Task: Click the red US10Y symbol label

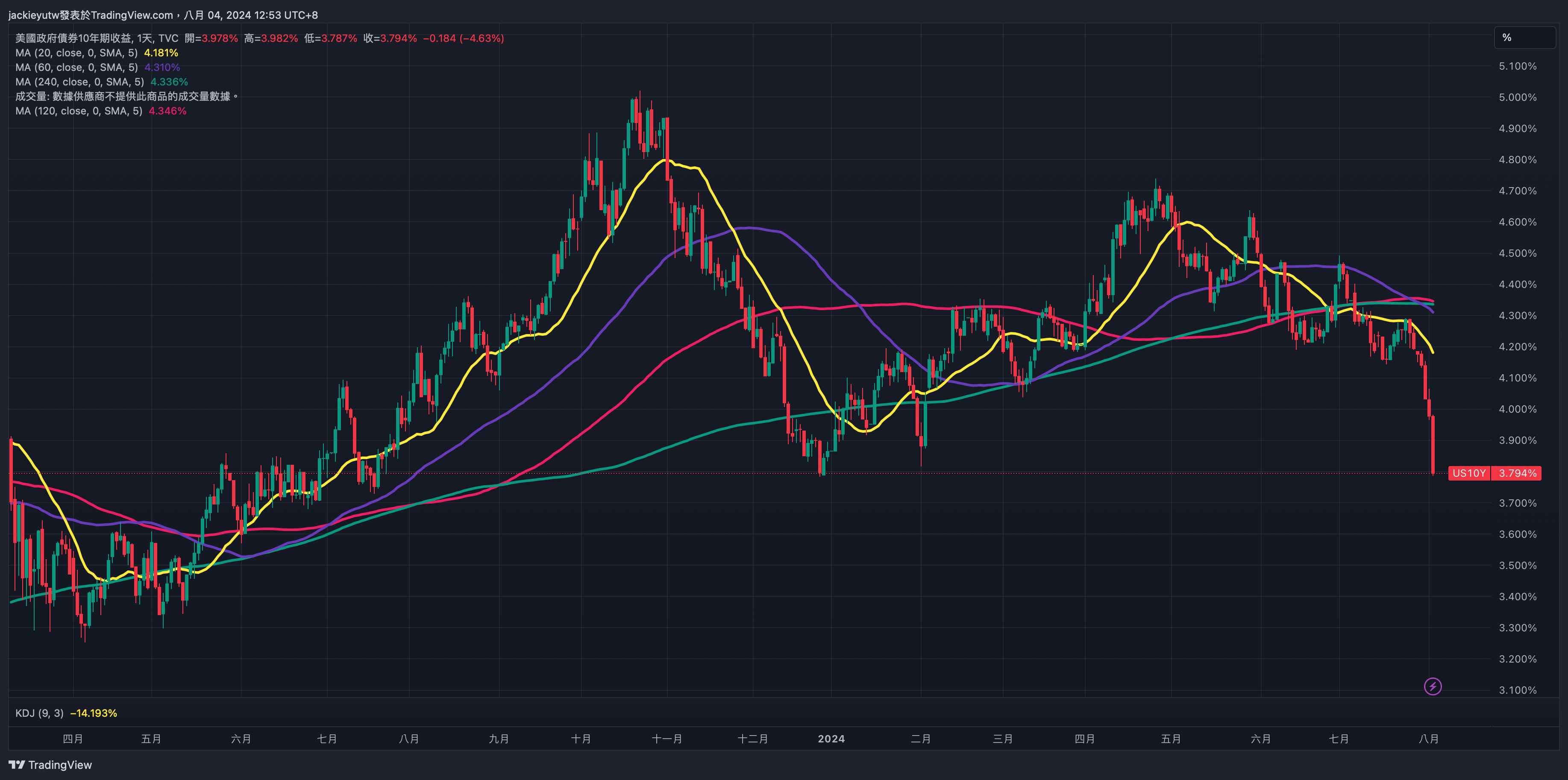Action: click(1469, 473)
